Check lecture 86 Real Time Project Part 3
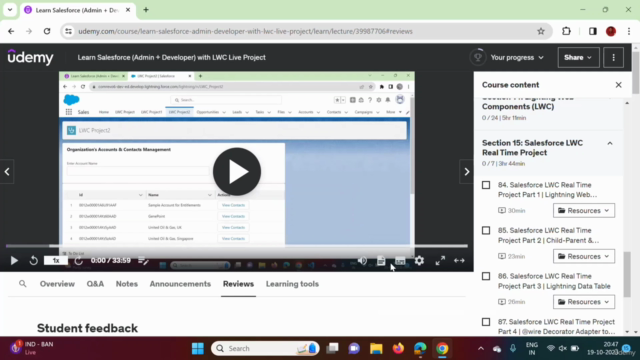Viewport: 640px width, 360px height. coord(486,276)
